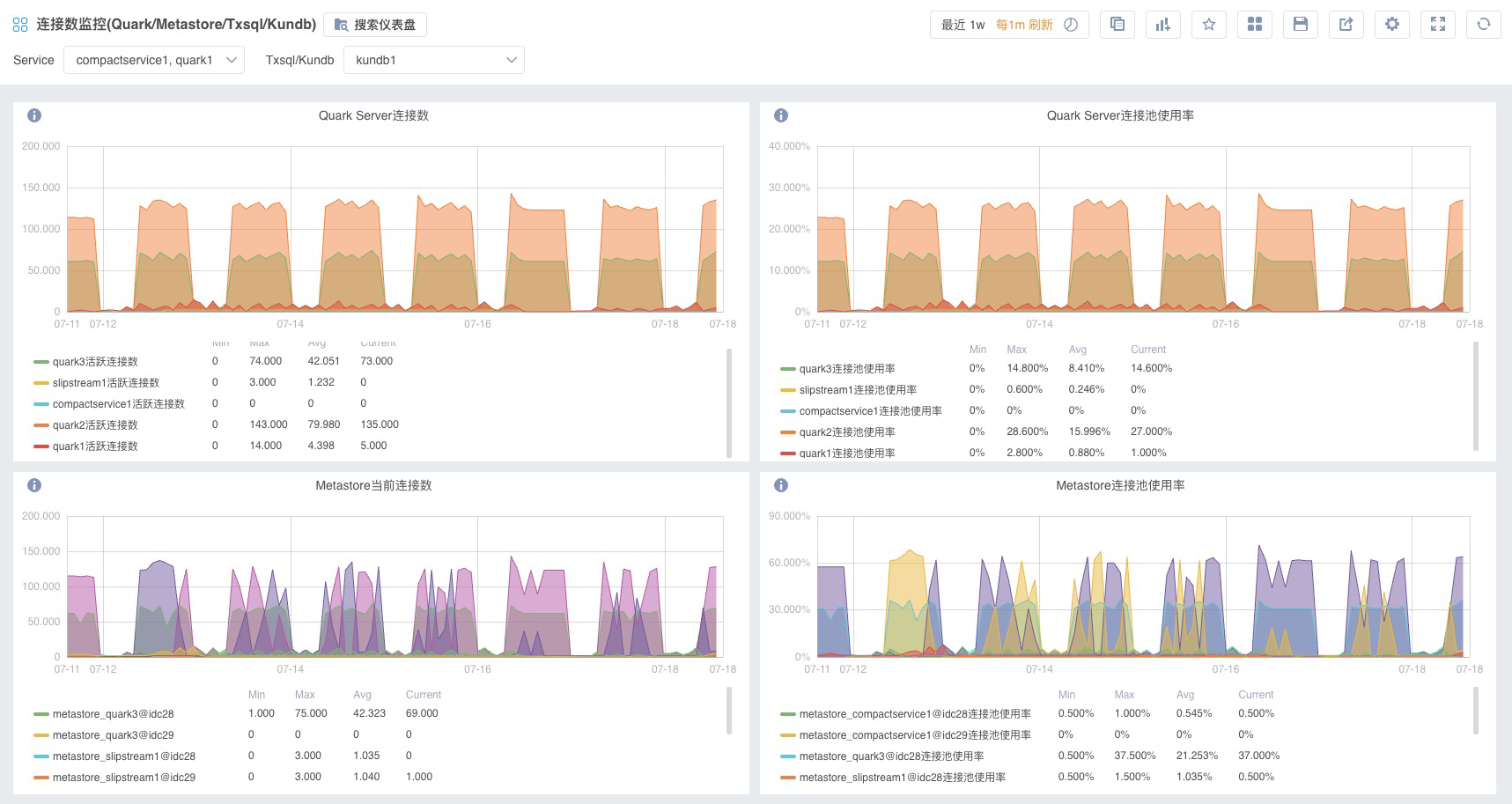Open the Quark Server连接数 panel title menu
1512x804 pixels.
373,115
